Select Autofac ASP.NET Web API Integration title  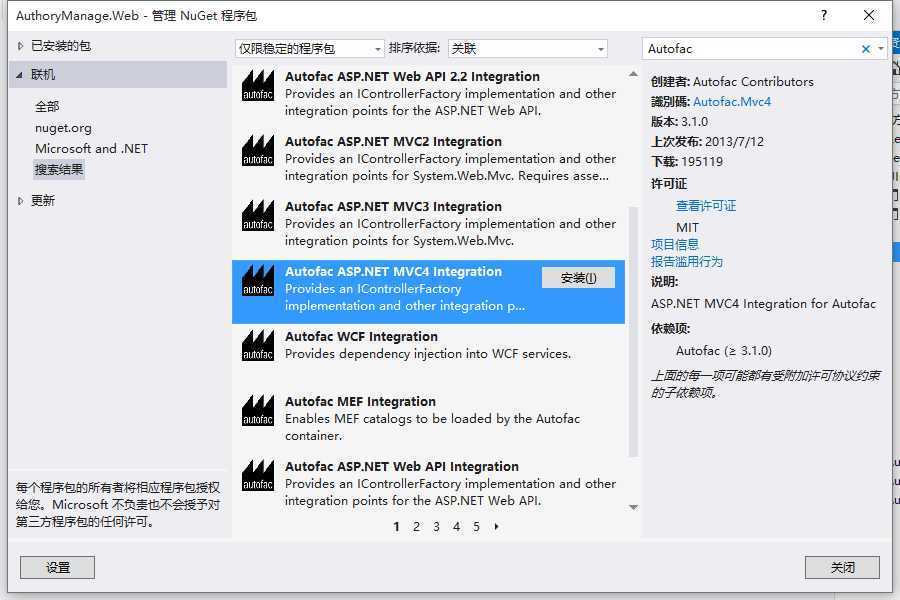click(x=402, y=466)
